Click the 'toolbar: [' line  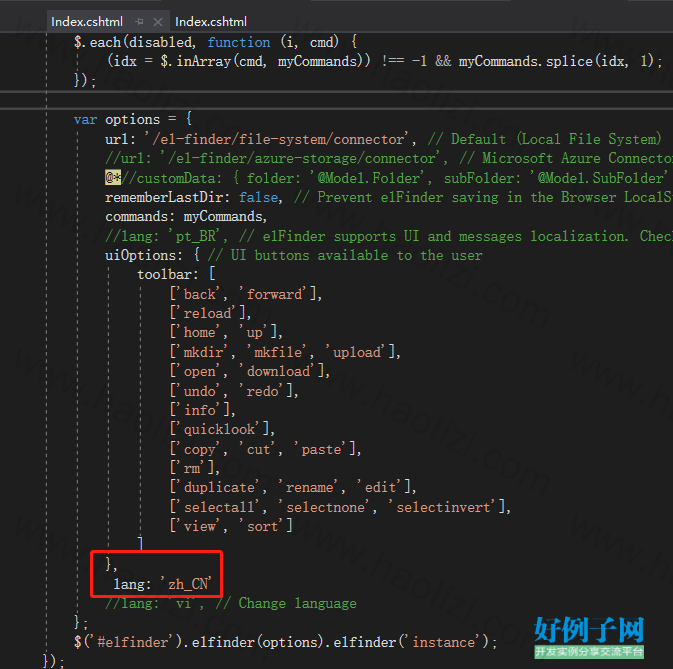pyautogui.click(x=176, y=274)
